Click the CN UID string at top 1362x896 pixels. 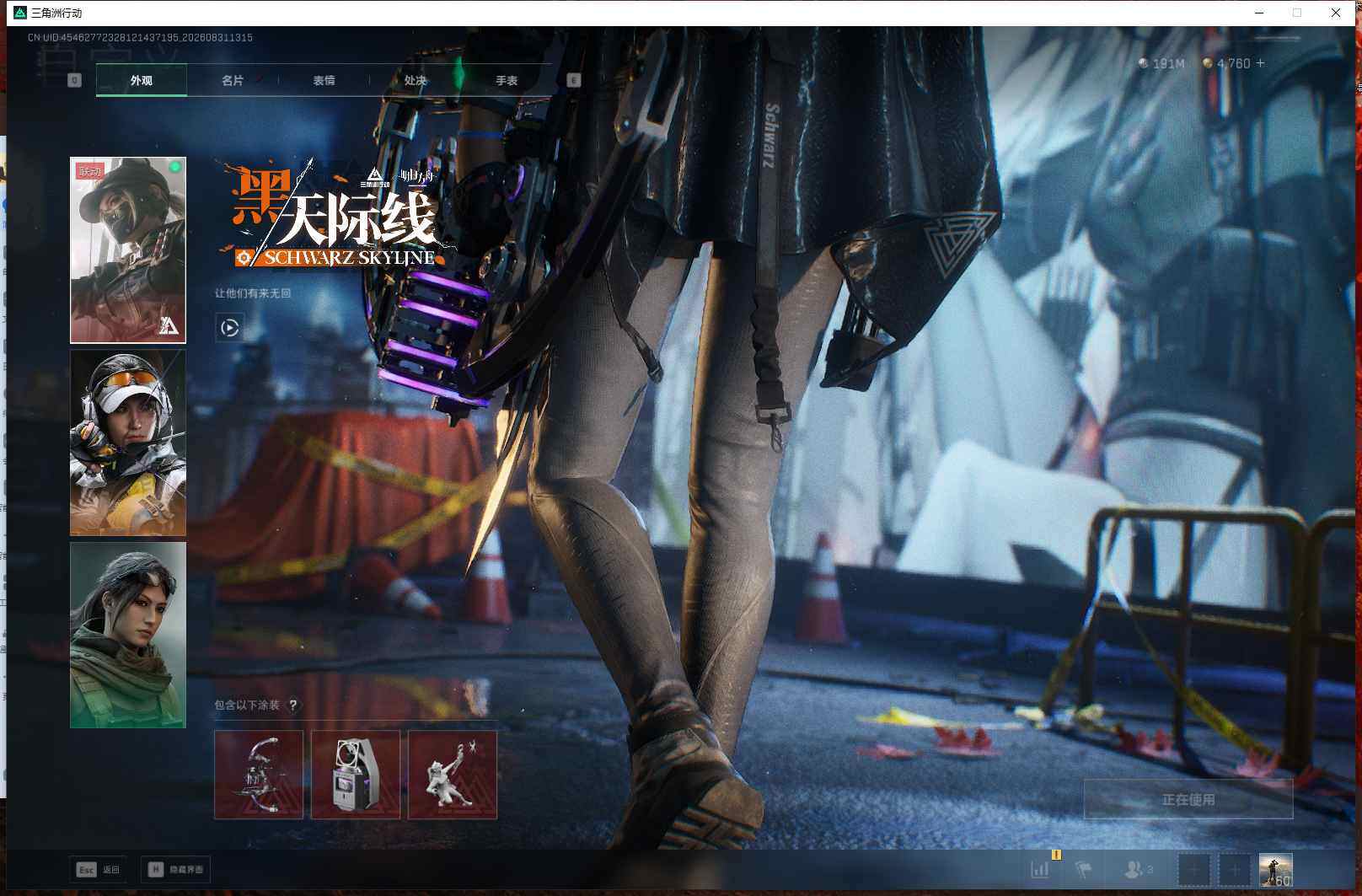[140, 37]
